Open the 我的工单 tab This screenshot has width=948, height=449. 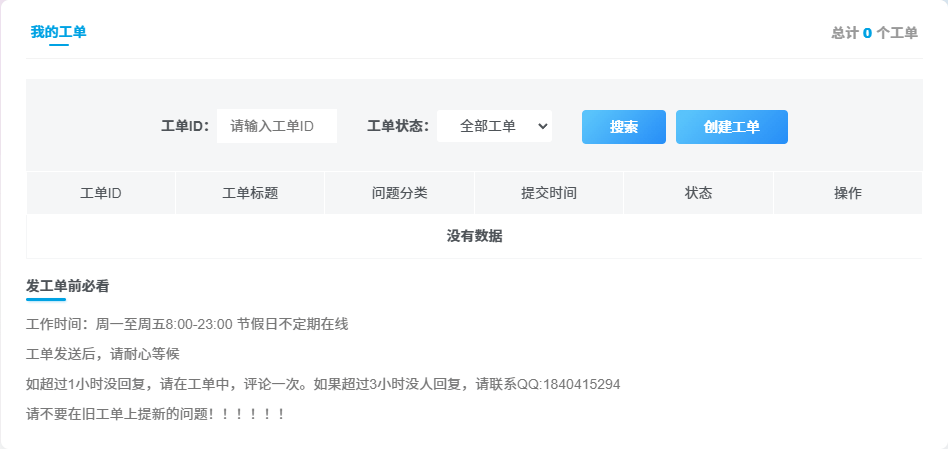coord(58,32)
